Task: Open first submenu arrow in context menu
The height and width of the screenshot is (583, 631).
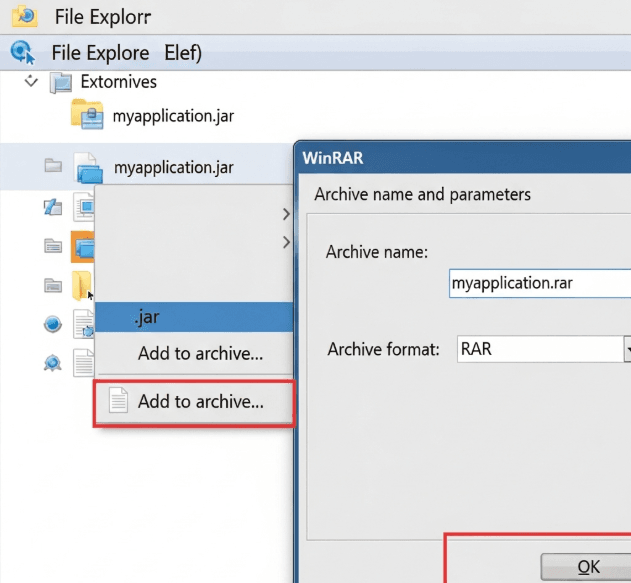Action: click(x=286, y=214)
